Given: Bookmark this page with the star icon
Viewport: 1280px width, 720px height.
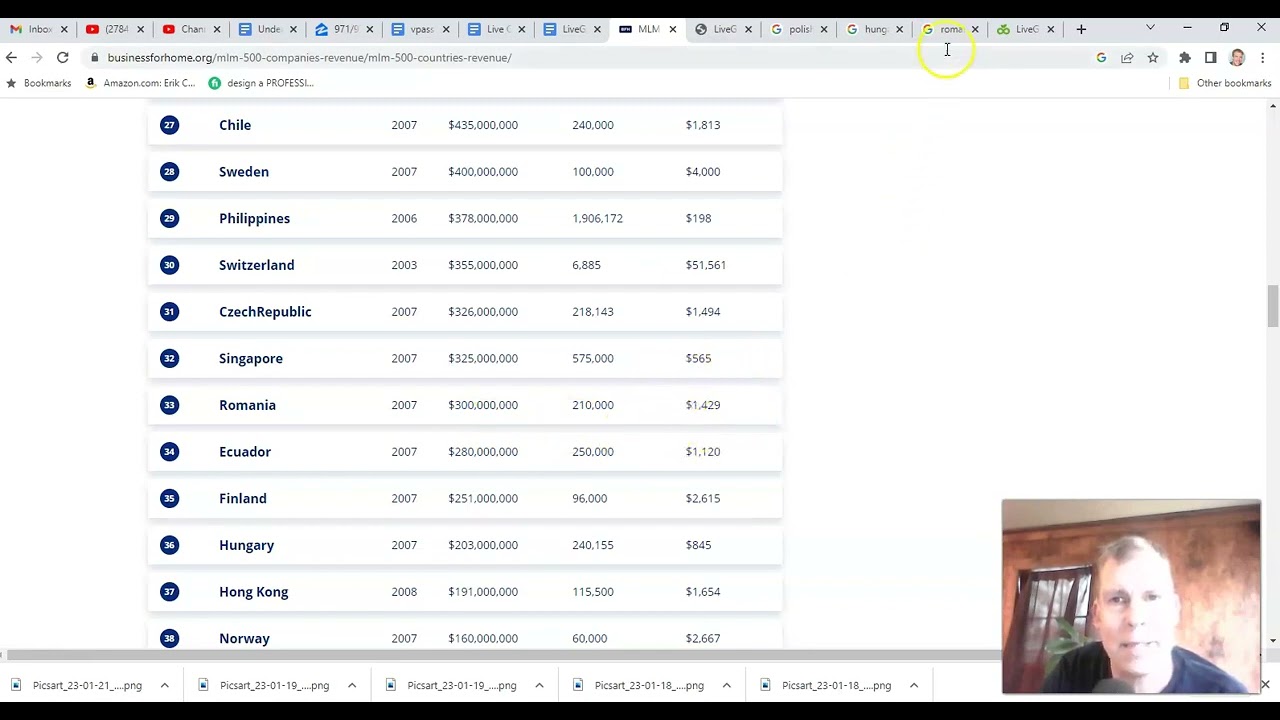Looking at the screenshot, I should point(1153,58).
